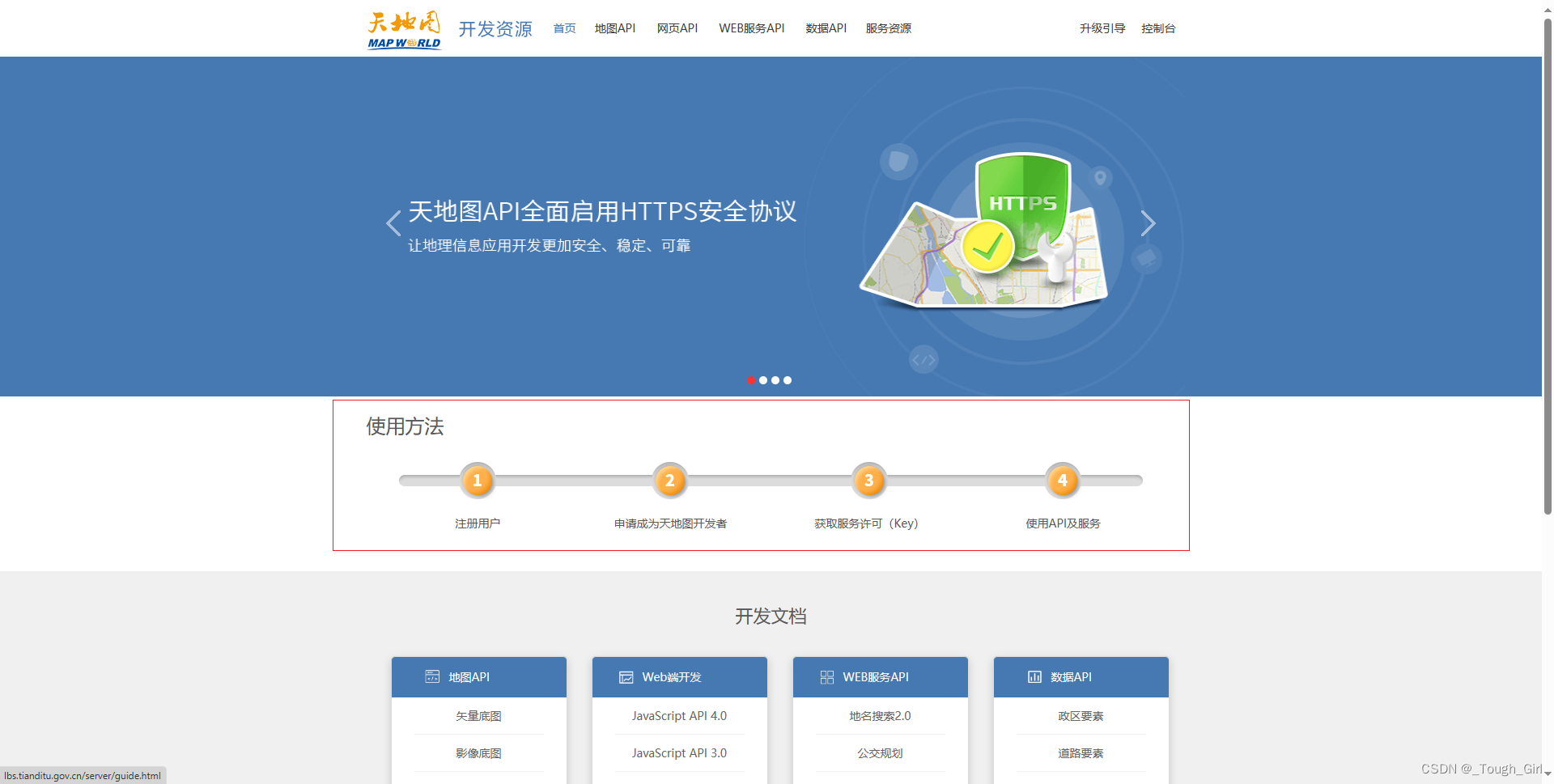Show the next carousel slide

(1148, 223)
